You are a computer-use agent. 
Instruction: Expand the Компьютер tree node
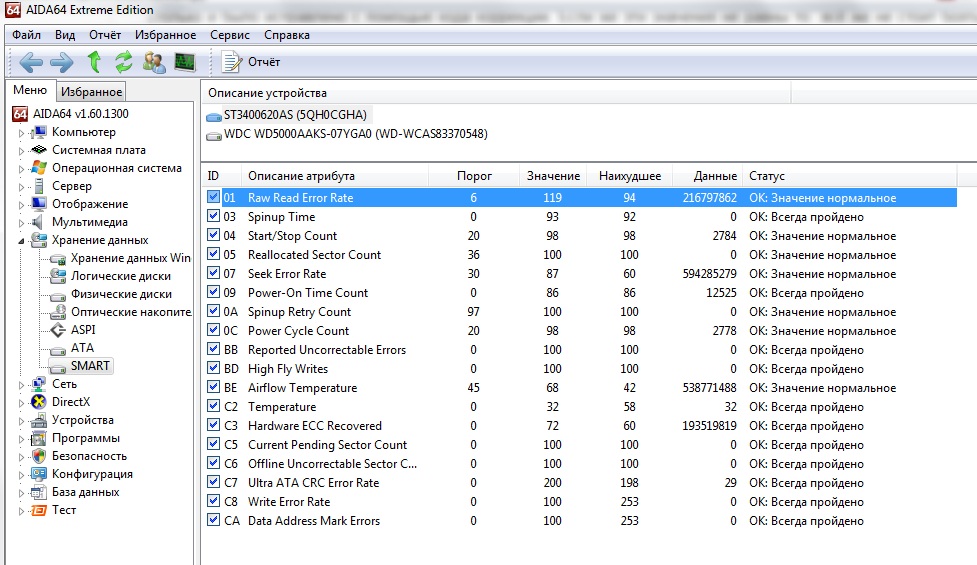coord(21,132)
